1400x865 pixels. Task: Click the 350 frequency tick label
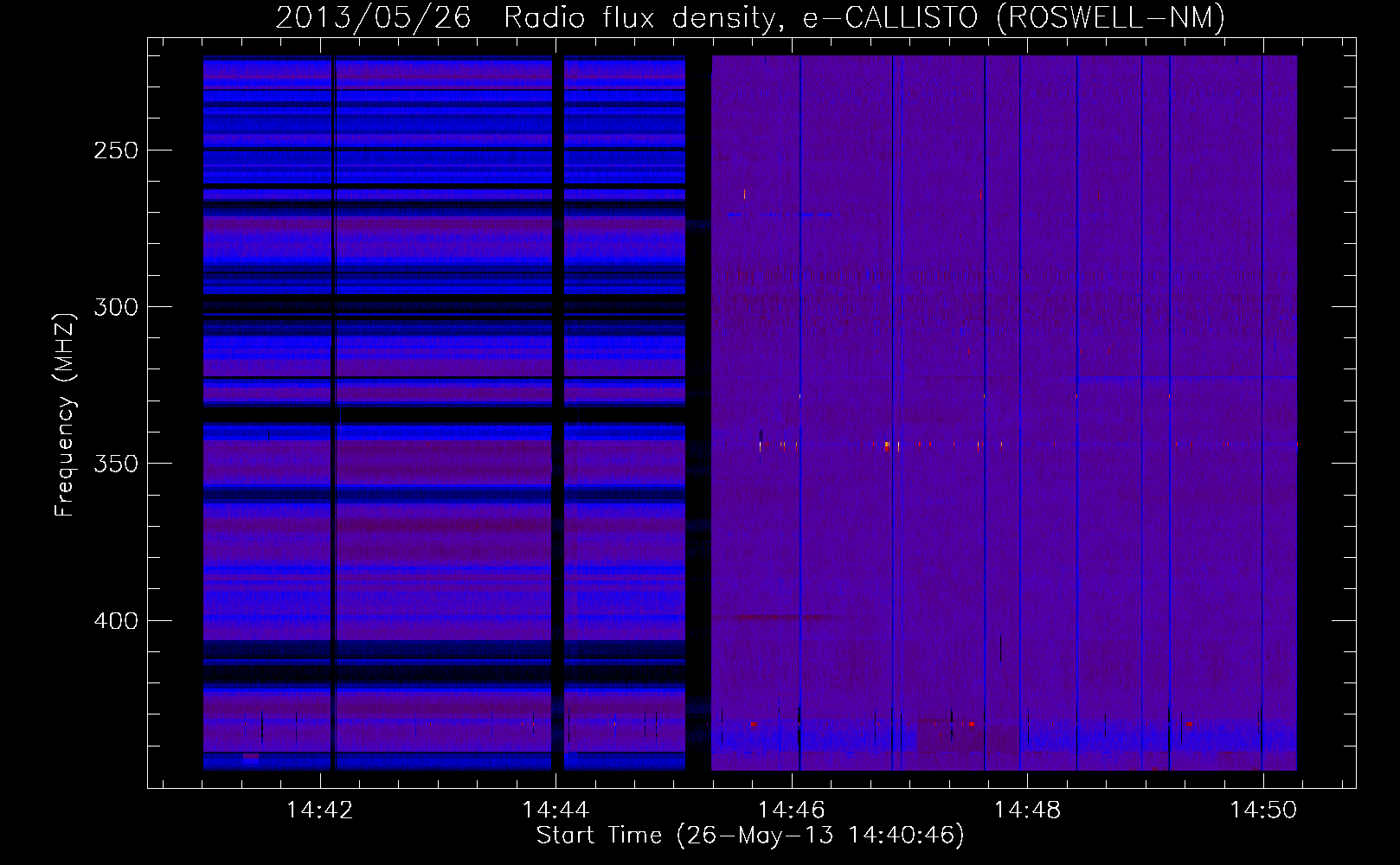tap(116, 464)
